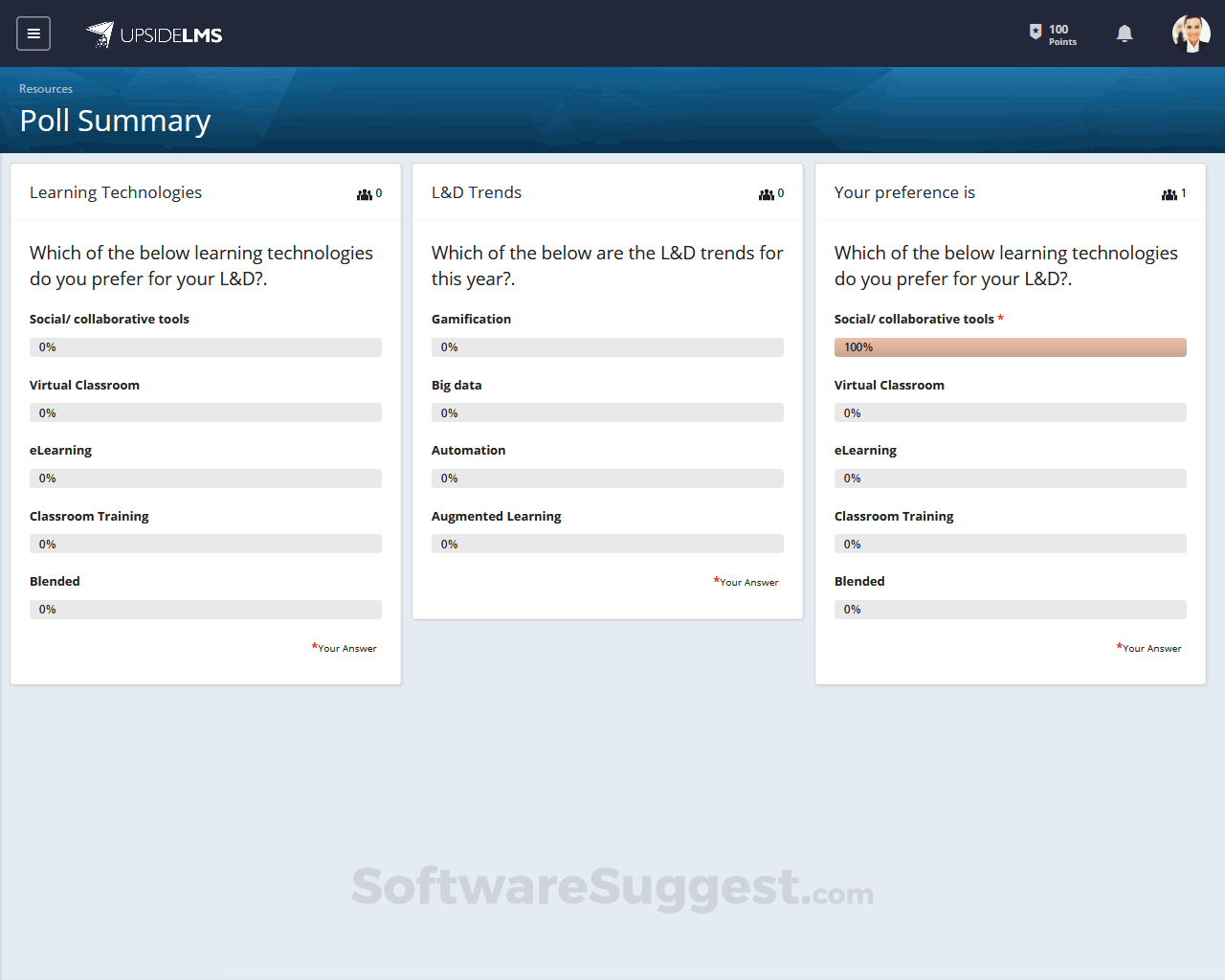Image resolution: width=1225 pixels, height=980 pixels.
Task: Click the 100 Points shield icon
Action: pos(1036,33)
